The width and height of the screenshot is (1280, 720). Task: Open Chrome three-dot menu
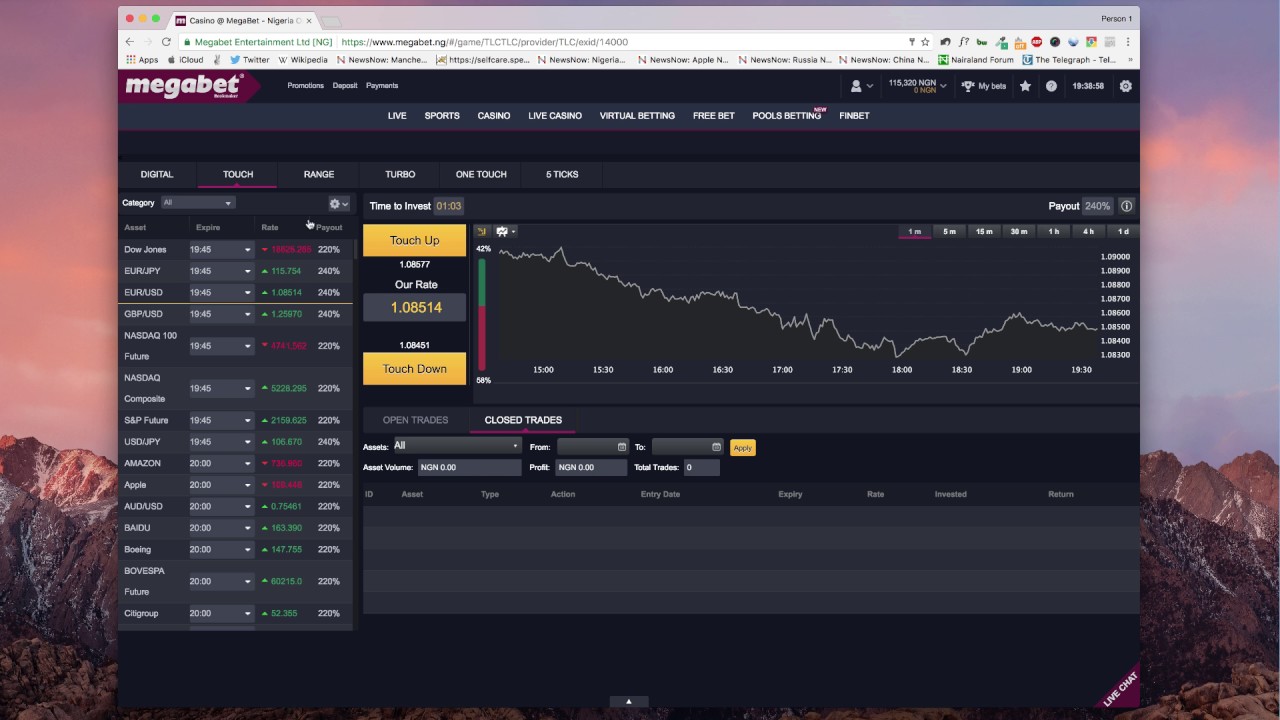click(1128, 42)
